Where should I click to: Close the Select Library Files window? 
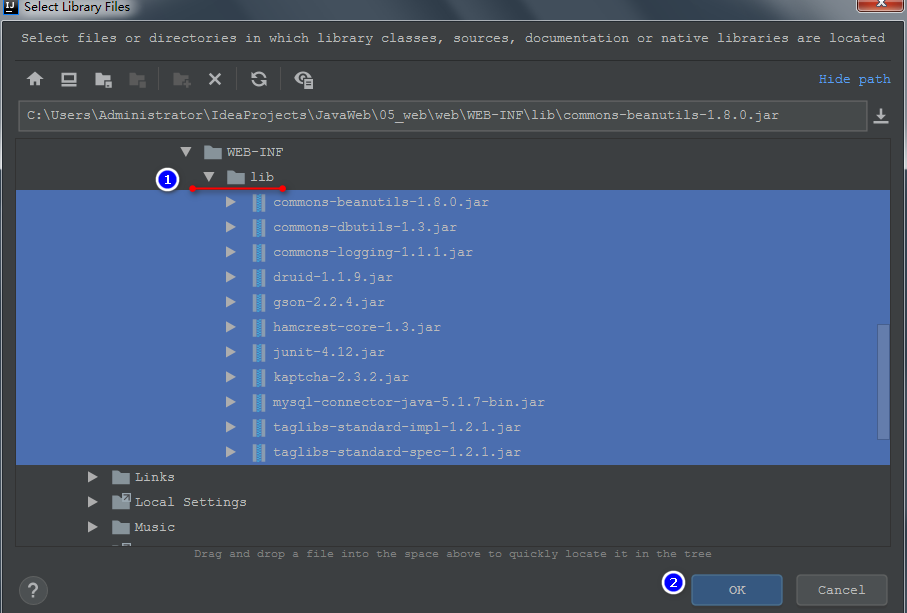(x=880, y=5)
